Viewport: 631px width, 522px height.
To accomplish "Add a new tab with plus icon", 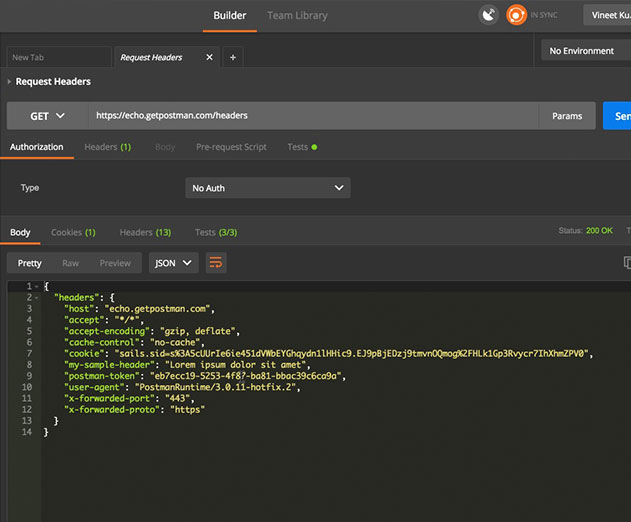I will [233, 57].
